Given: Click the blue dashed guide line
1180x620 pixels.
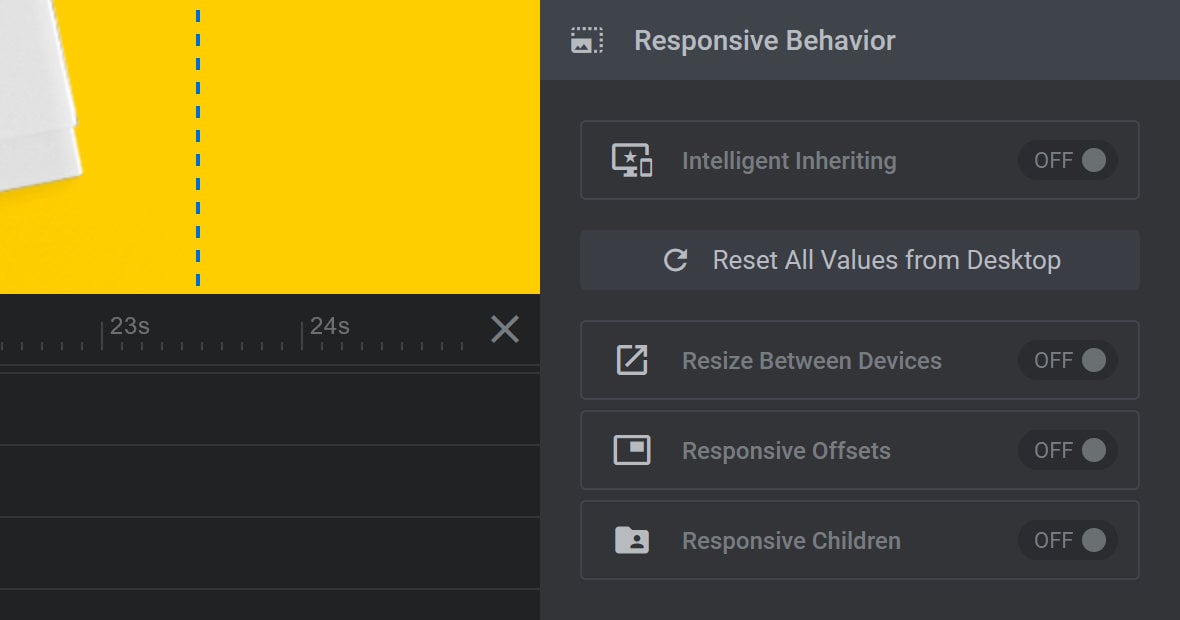Looking at the screenshot, I should 198,147.
